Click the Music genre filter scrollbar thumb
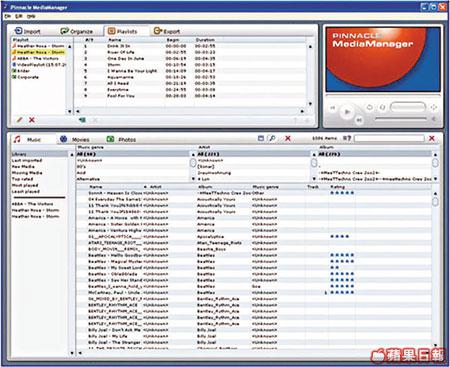 tap(193, 163)
